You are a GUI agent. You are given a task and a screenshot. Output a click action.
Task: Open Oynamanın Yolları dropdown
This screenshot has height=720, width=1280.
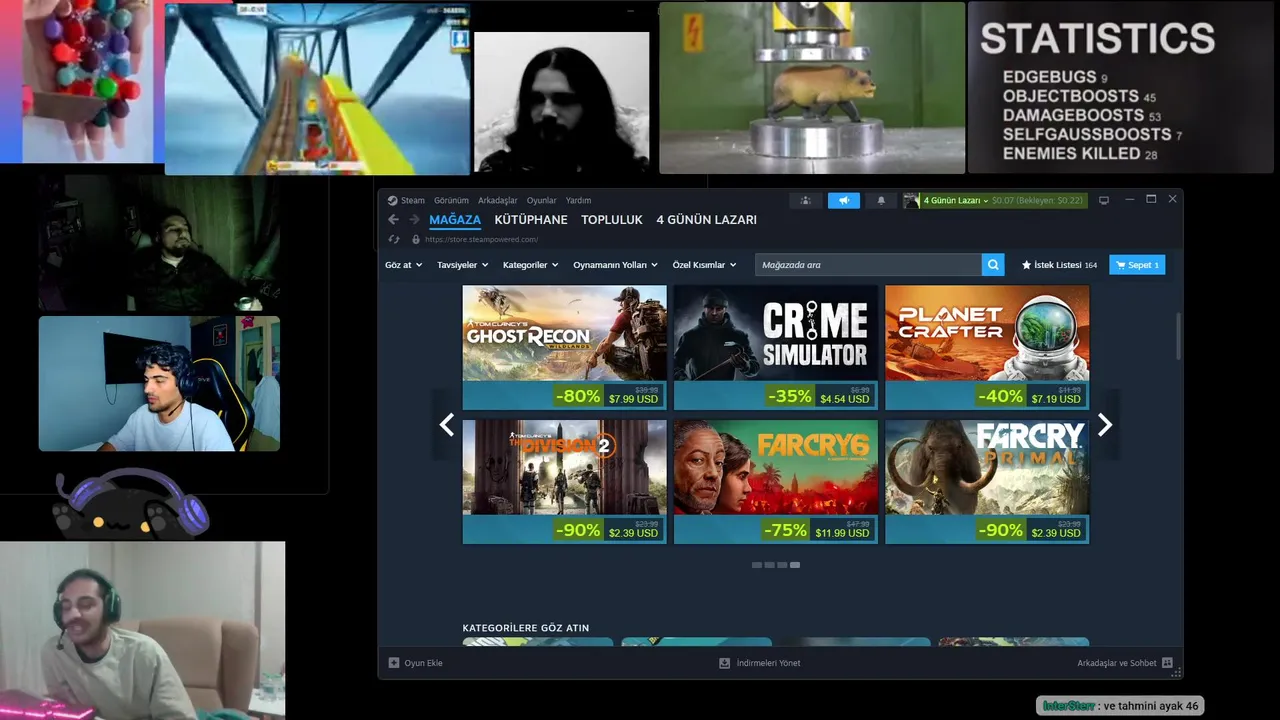[x=615, y=265]
